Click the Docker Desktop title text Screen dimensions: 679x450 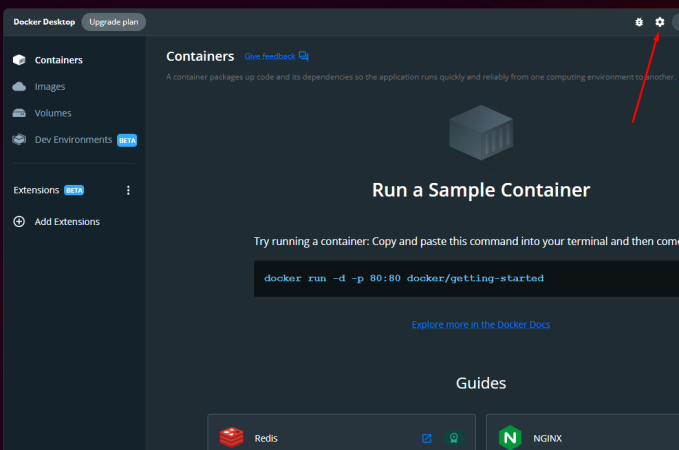point(44,22)
